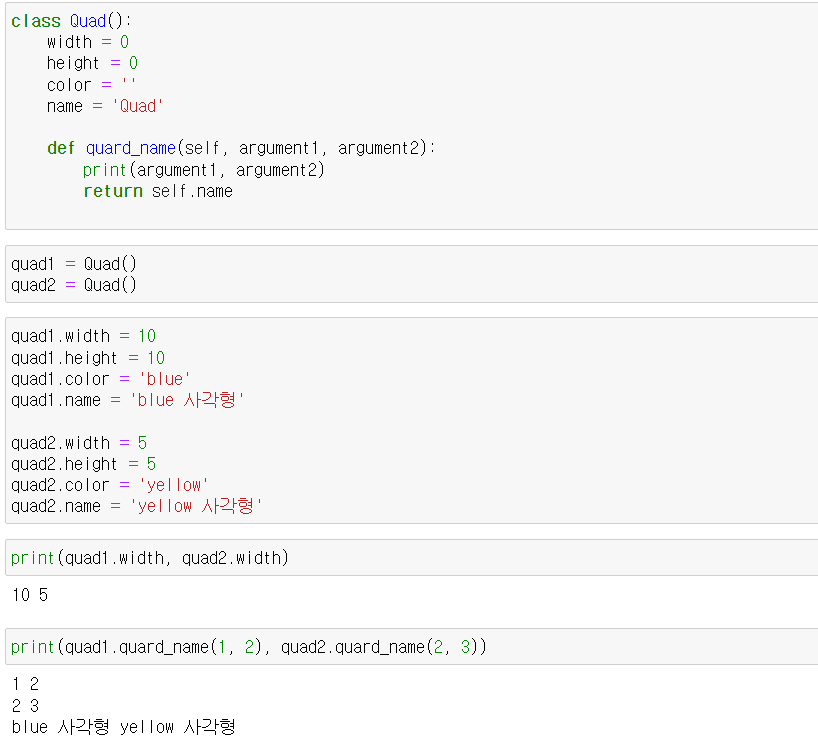This screenshot has width=818, height=751.
Task: Click the quad1.name = 'blue 사각형' line
Action: click(x=128, y=400)
